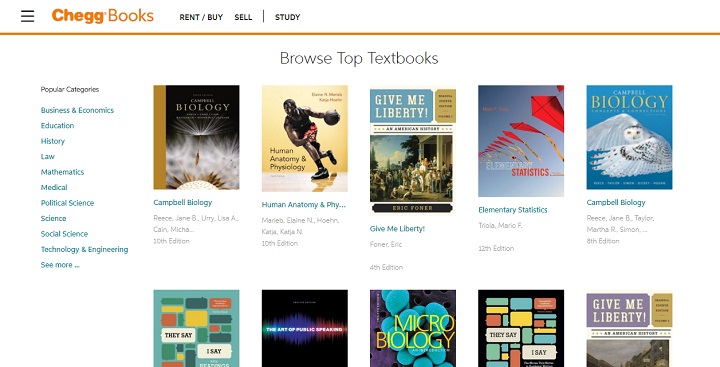Select the 4th Edition label
Screen dimensions: 720x367
click(386, 267)
